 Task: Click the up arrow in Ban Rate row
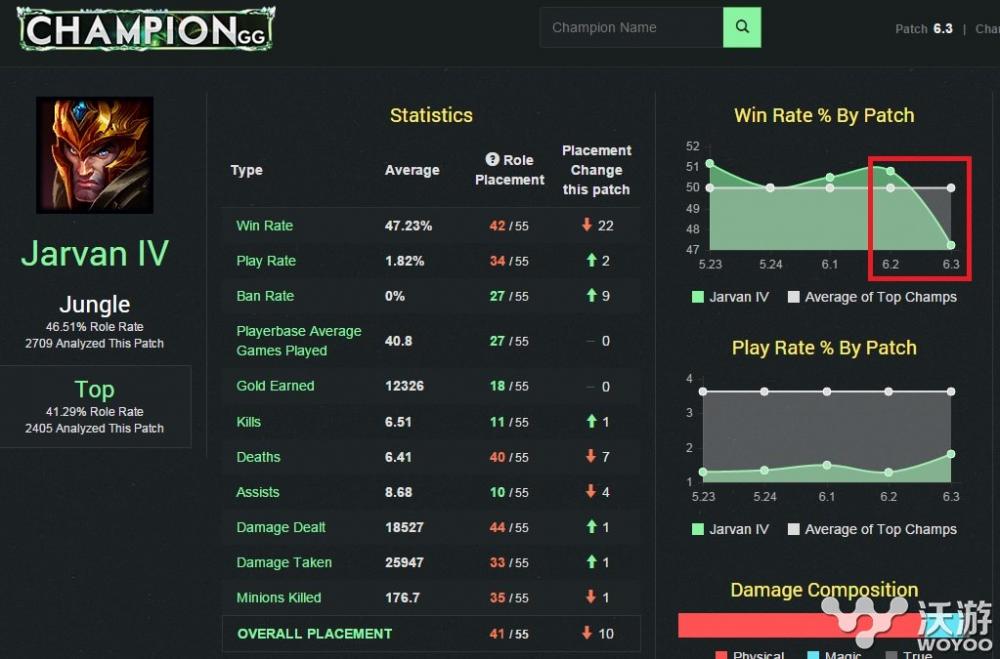(x=592, y=295)
